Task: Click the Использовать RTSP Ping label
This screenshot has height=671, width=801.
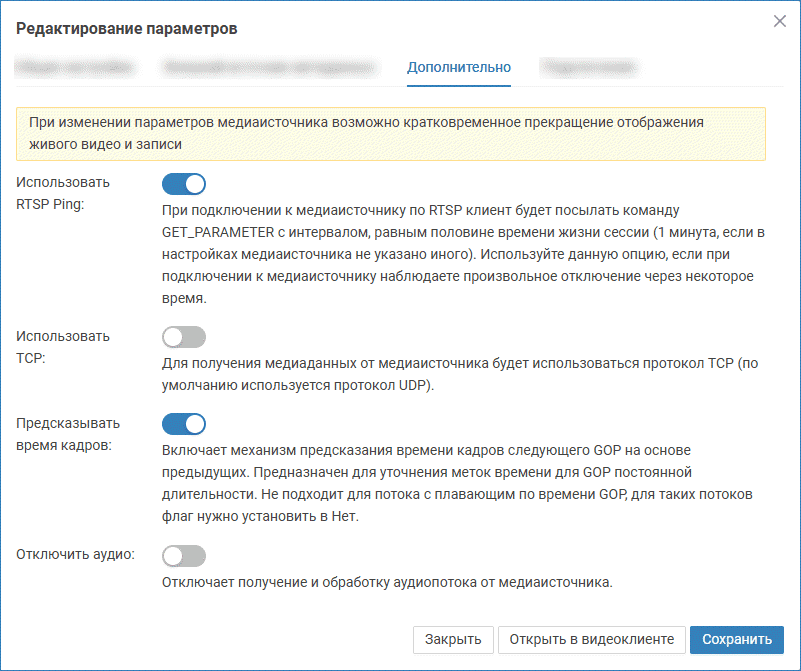Action: pyautogui.click(x=64, y=192)
